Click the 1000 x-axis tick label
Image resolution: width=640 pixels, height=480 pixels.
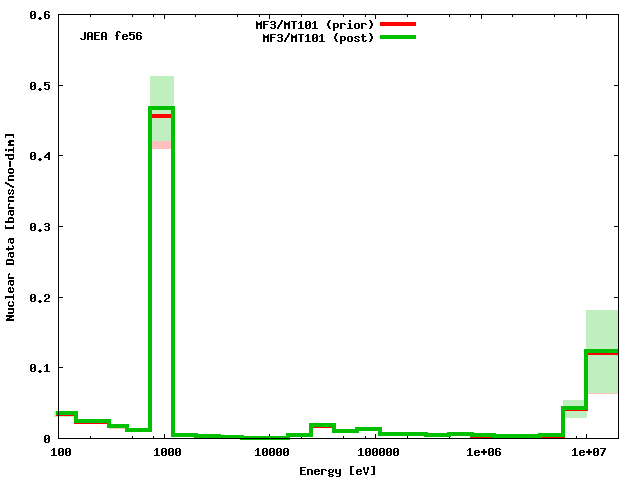tap(166, 453)
